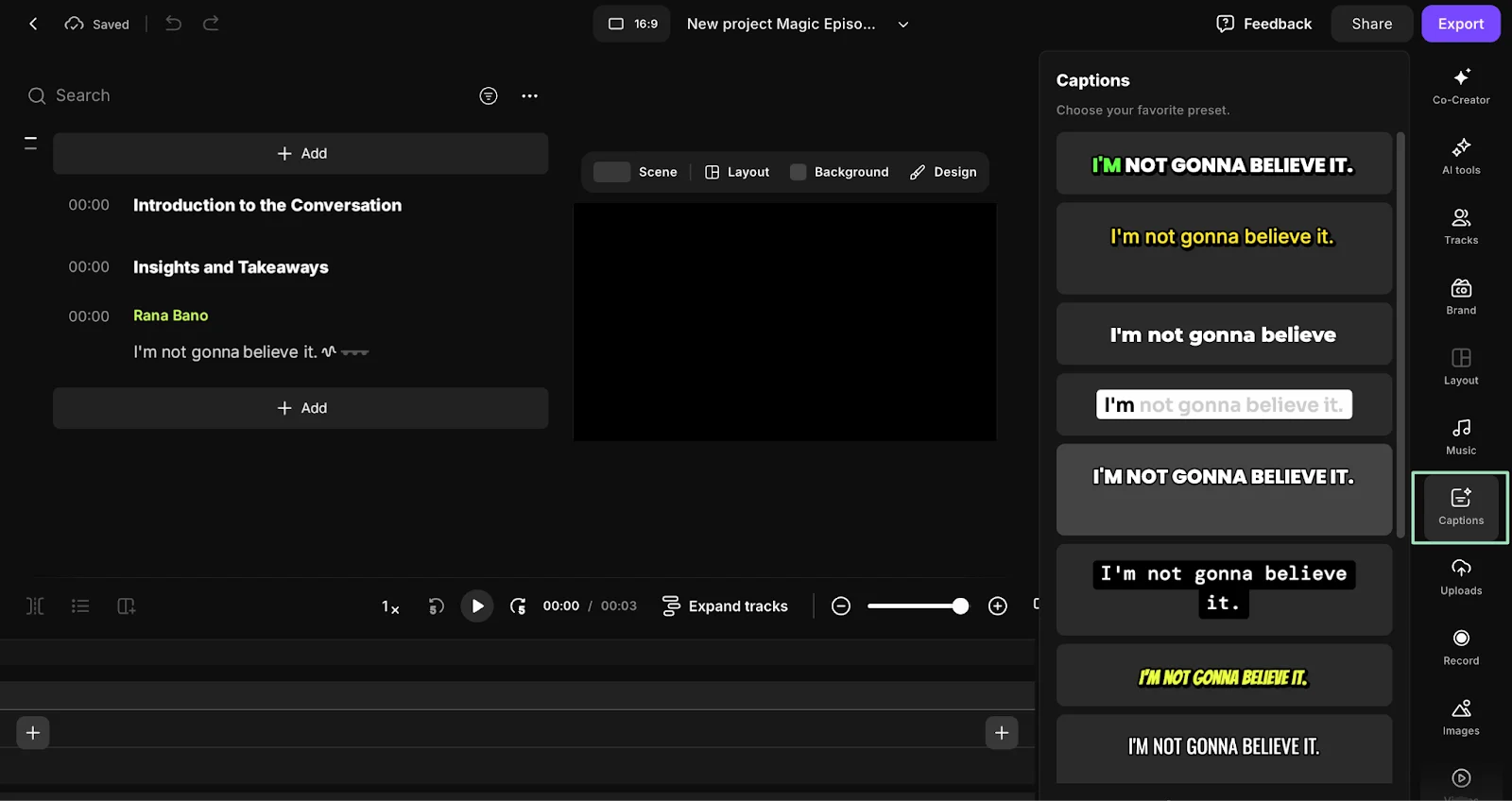Screen dimensions: 1512x801
Task: Open the Design option in preview toolbar
Action: [x=943, y=172]
